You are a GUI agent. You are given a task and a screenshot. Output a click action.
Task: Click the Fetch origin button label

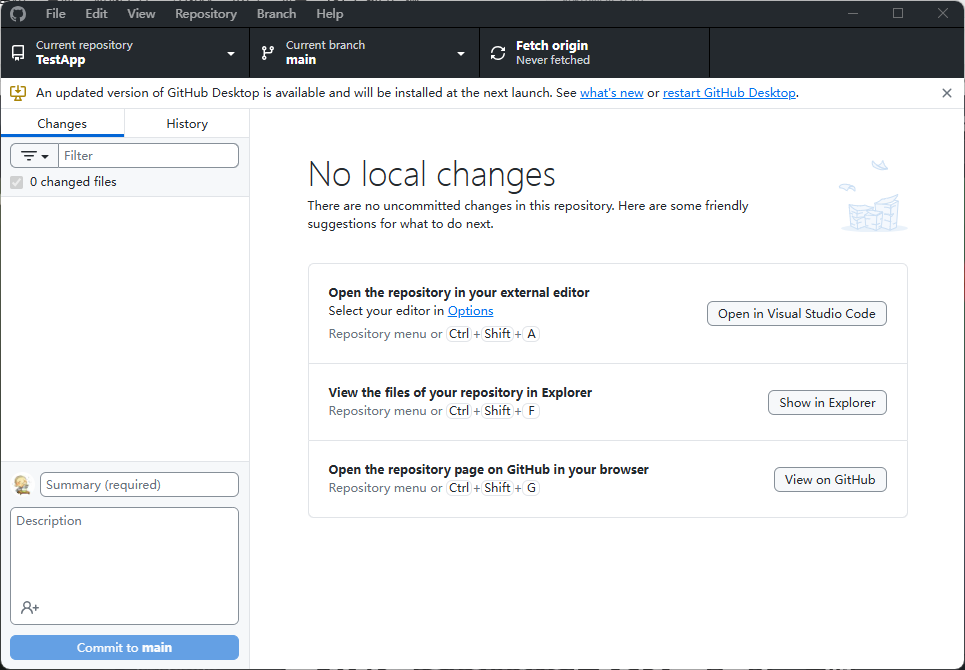coord(552,46)
